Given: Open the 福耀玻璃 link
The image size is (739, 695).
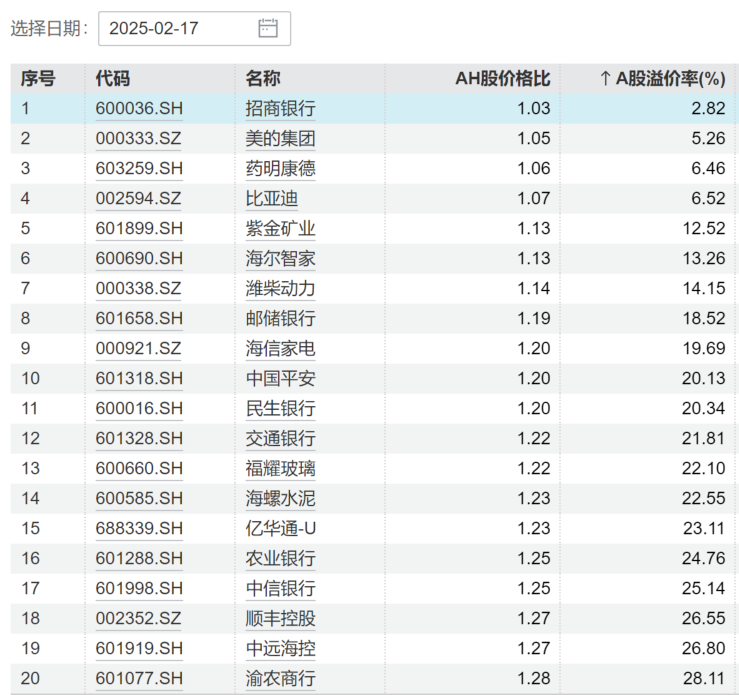Looking at the screenshot, I should pyautogui.click(x=280, y=468).
